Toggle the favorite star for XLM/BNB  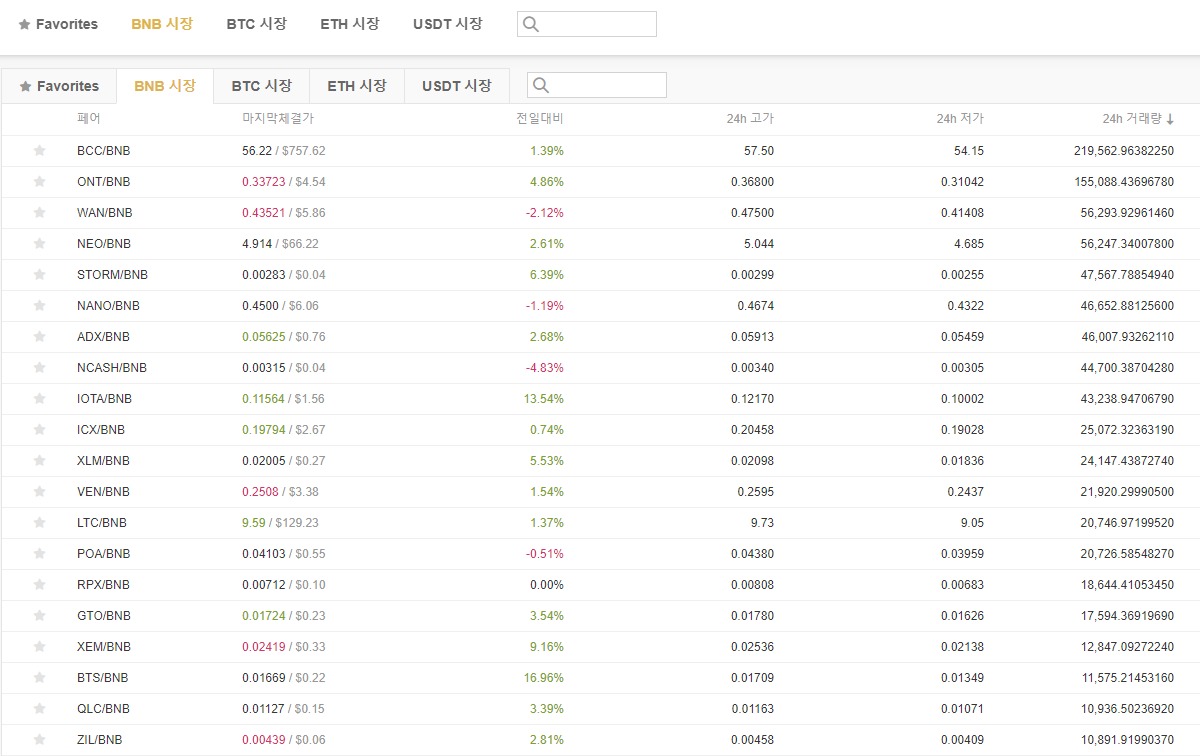pos(38,460)
